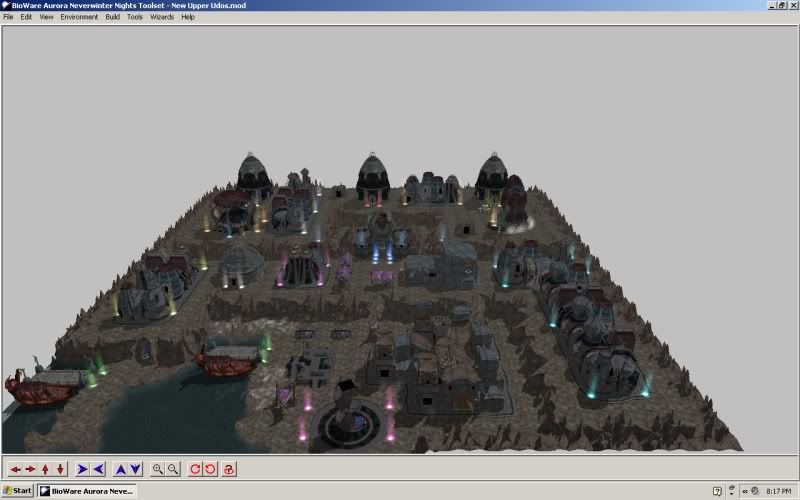The width and height of the screenshot is (800, 500).
Task: Select red ship at far left dock
Action: (x=45, y=385)
